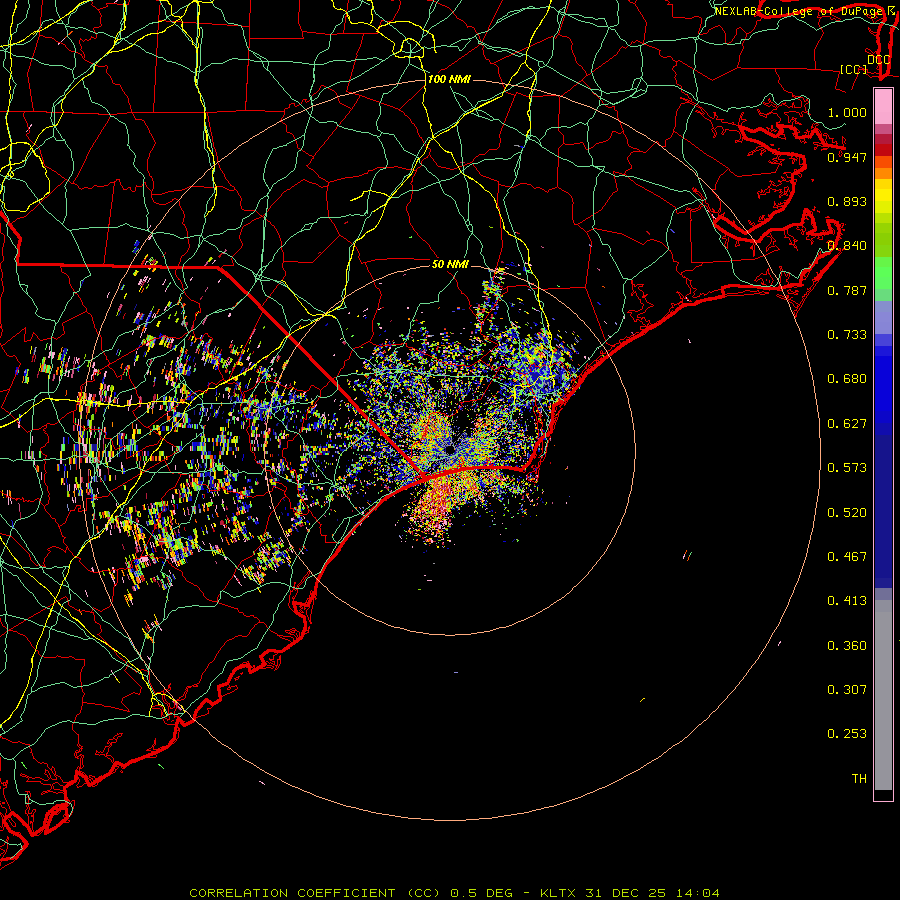This screenshot has width=900, height=900.
Task: Pick the gray segment of the color bar
Action: click(x=883, y=695)
